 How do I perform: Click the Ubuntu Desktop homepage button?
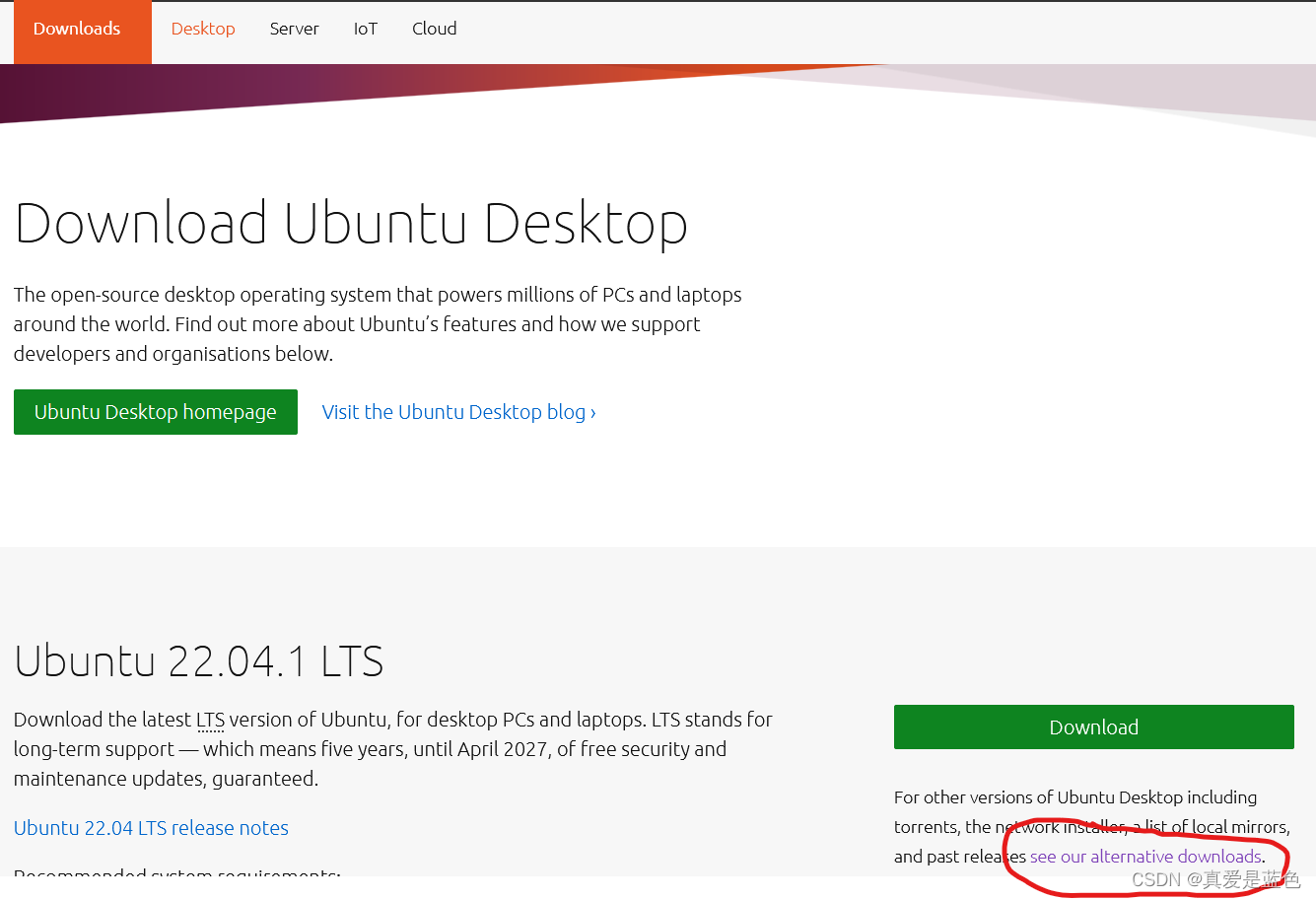pos(156,412)
